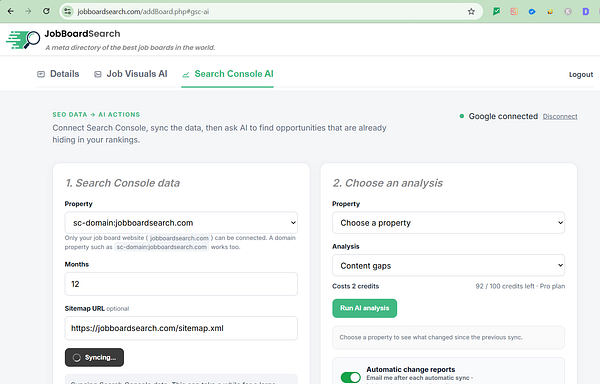Click "Google connected" status text
Screen dimensions: 600x384
(x=503, y=116)
